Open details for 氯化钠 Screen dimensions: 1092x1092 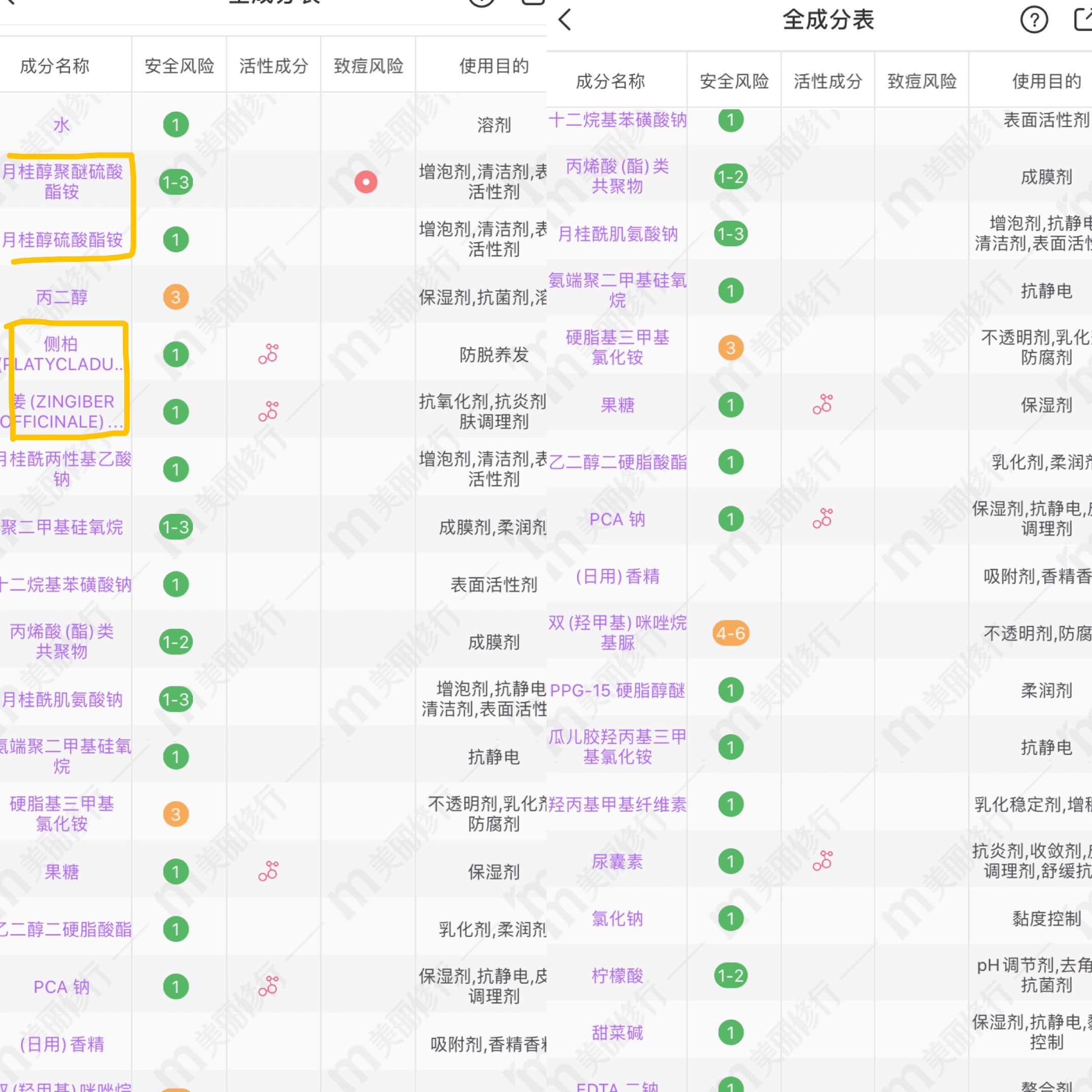pyautogui.click(x=617, y=919)
